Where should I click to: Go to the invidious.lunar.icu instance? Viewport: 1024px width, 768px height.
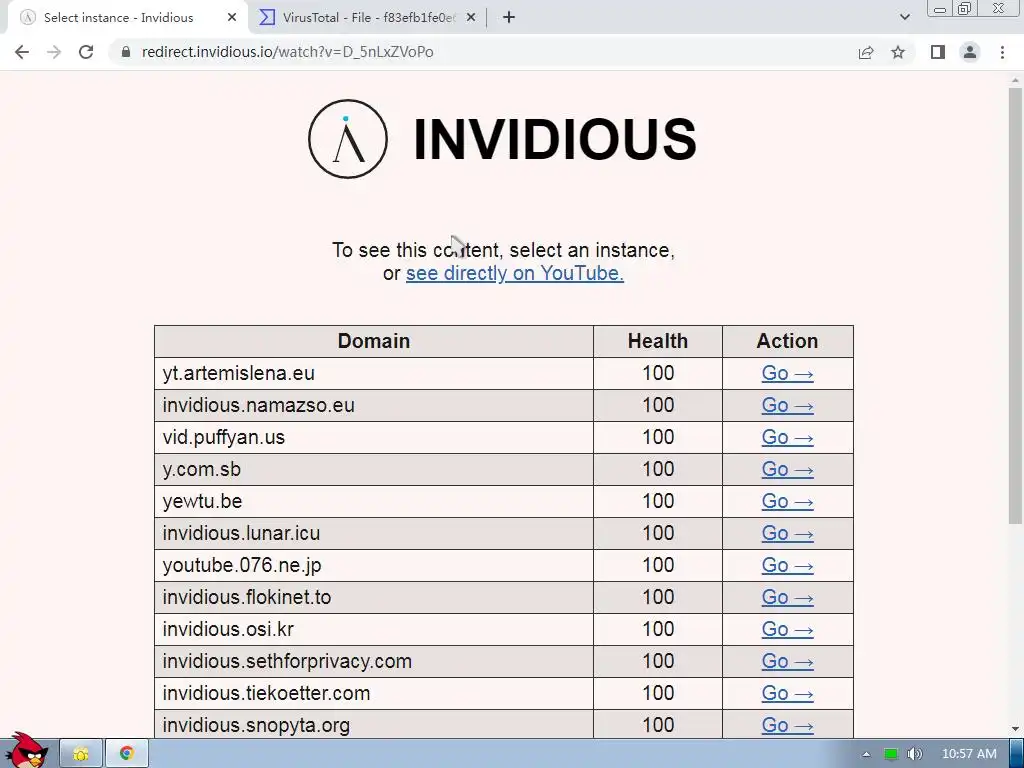[x=788, y=534]
